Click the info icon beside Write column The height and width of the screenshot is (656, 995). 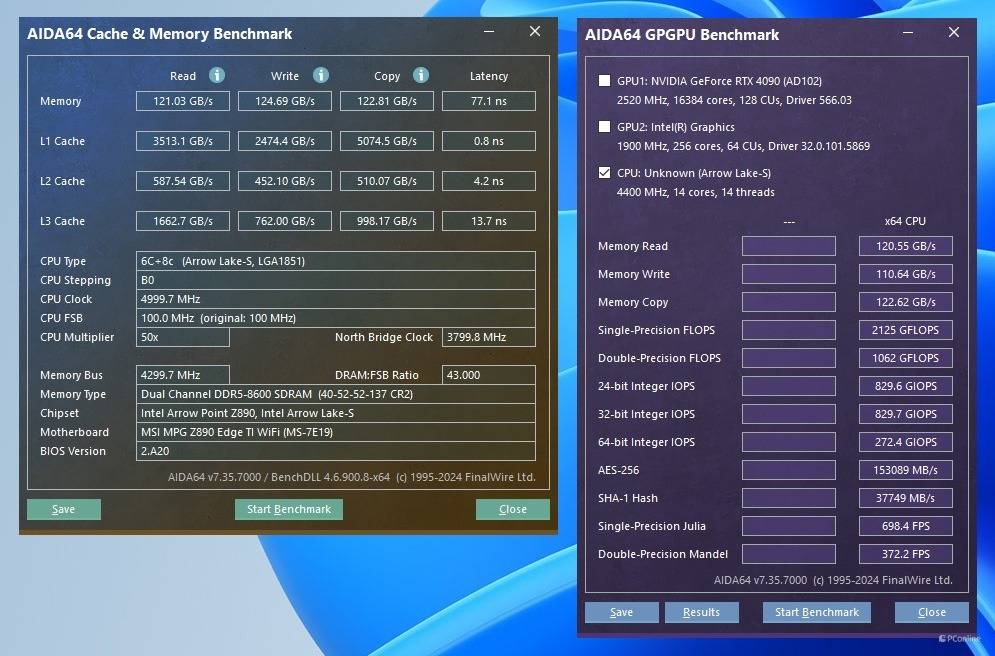click(320, 75)
